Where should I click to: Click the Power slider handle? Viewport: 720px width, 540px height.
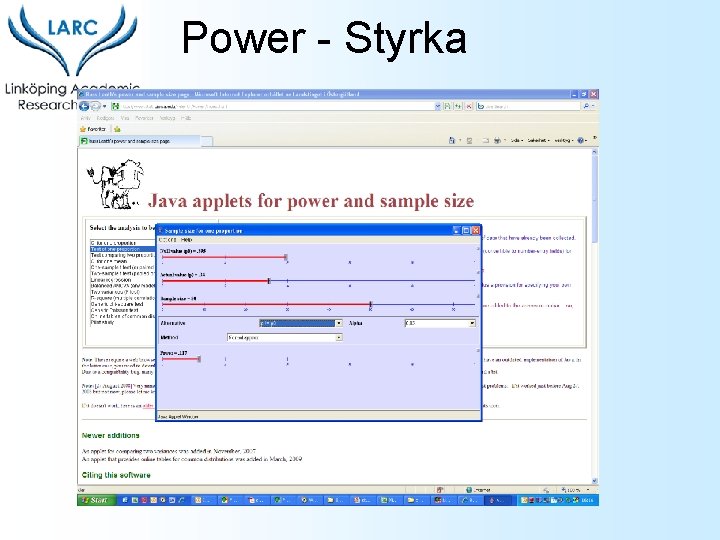[x=199, y=359]
